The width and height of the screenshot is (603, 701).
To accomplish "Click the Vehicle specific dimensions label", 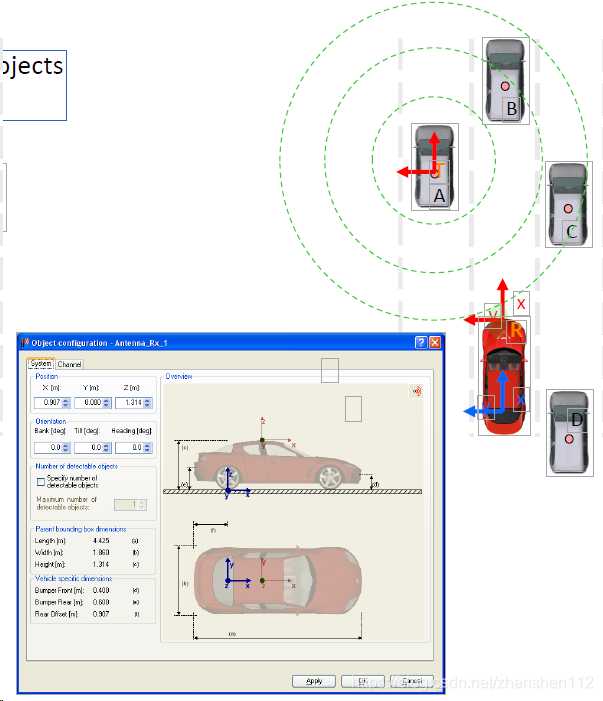I will 73,579.
